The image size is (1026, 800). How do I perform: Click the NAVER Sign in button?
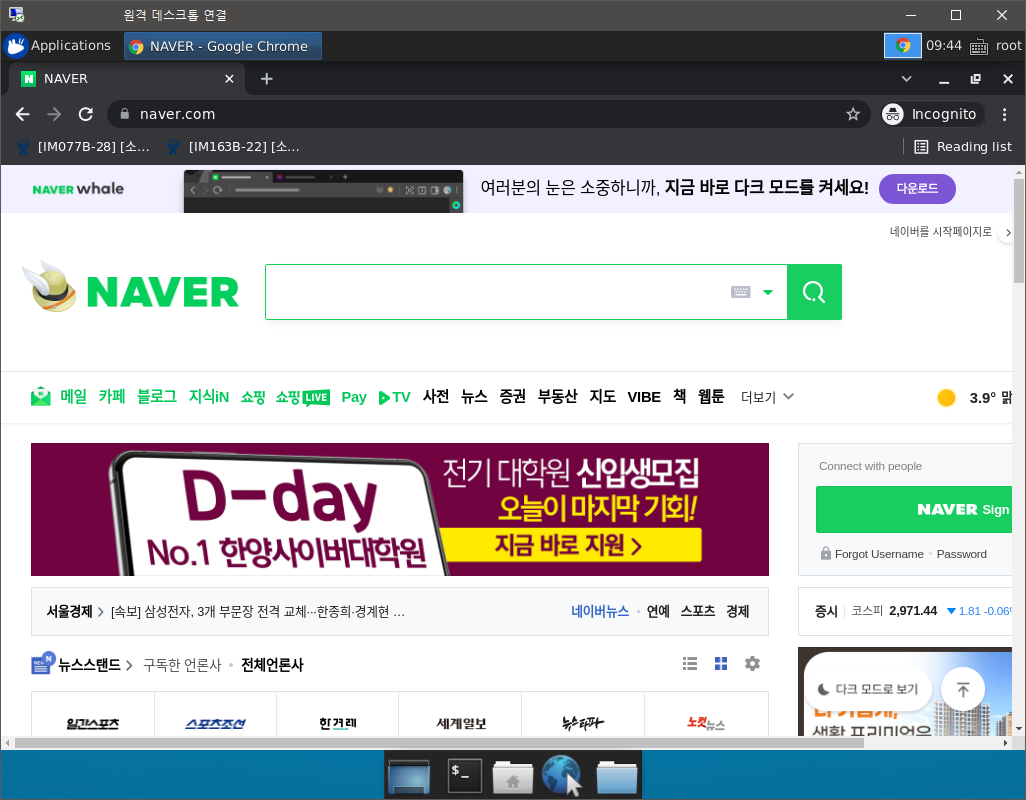[x=914, y=510]
